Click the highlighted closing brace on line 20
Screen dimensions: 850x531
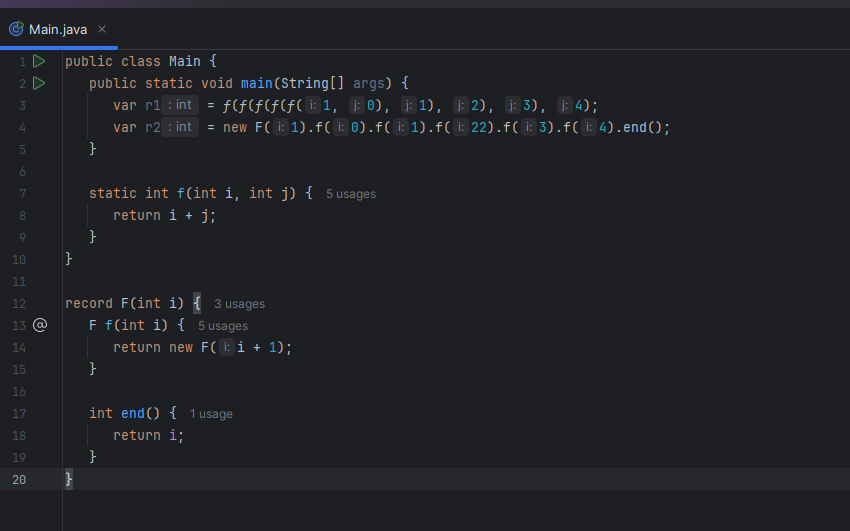click(69, 480)
